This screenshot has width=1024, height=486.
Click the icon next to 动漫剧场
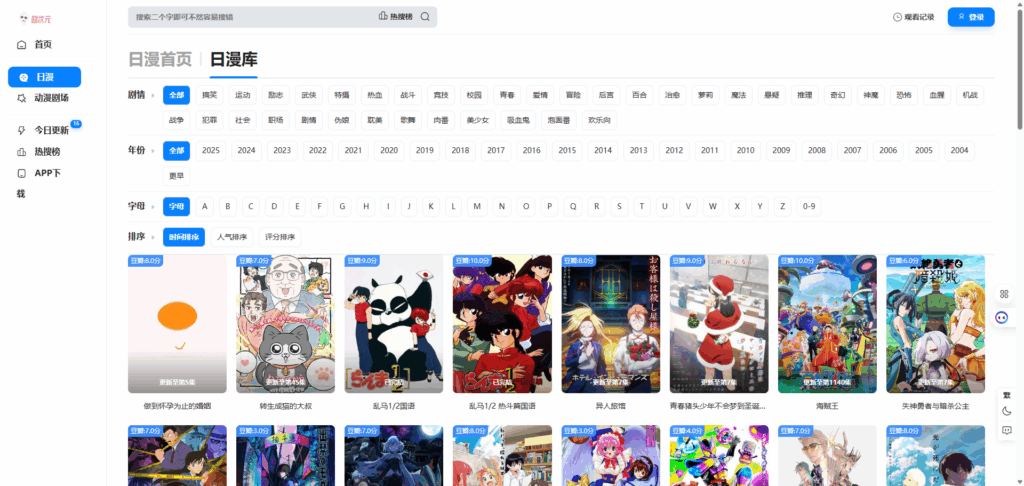(22, 98)
